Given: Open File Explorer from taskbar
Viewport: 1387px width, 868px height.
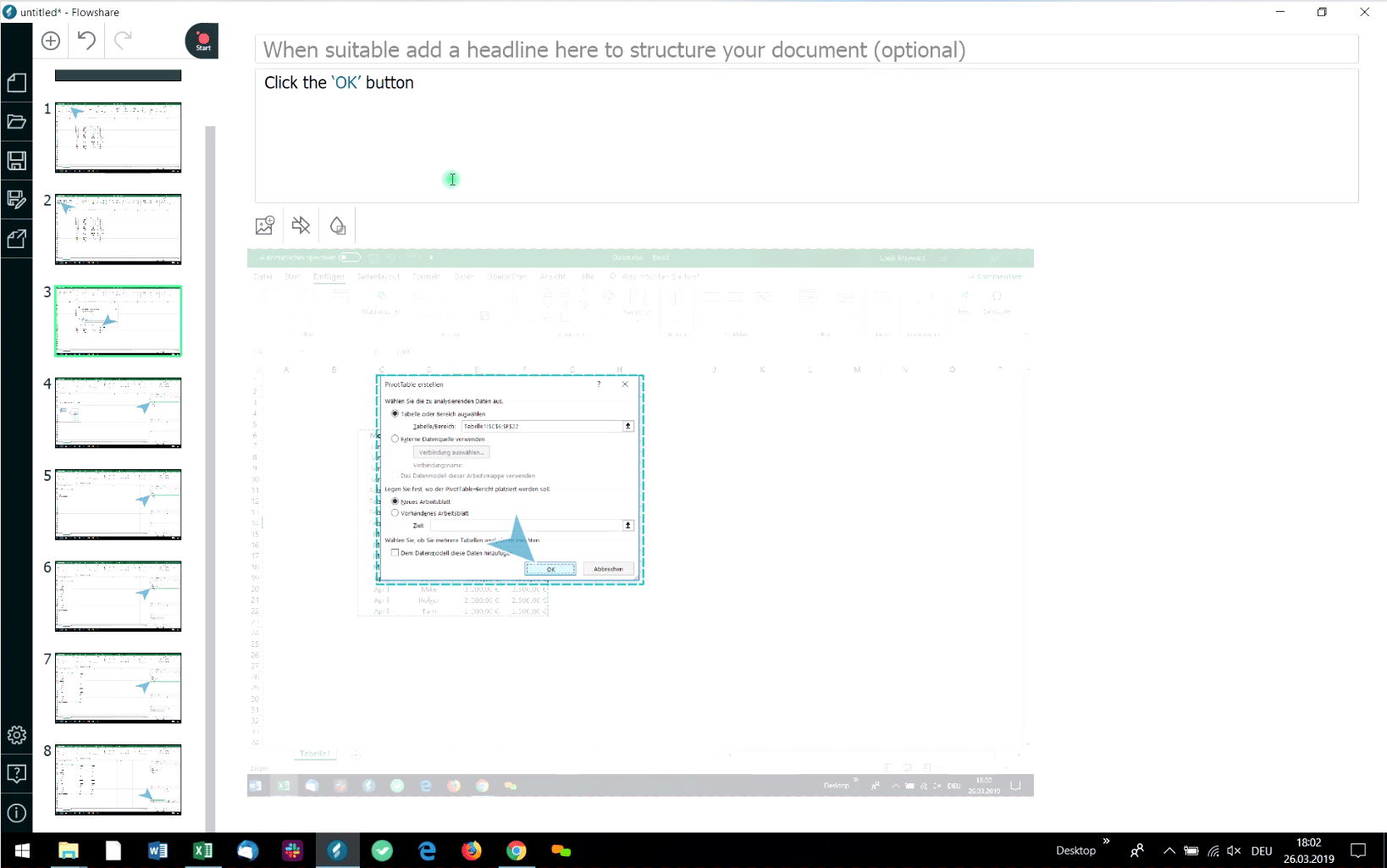Looking at the screenshot, I should click(x=68, y=850).
